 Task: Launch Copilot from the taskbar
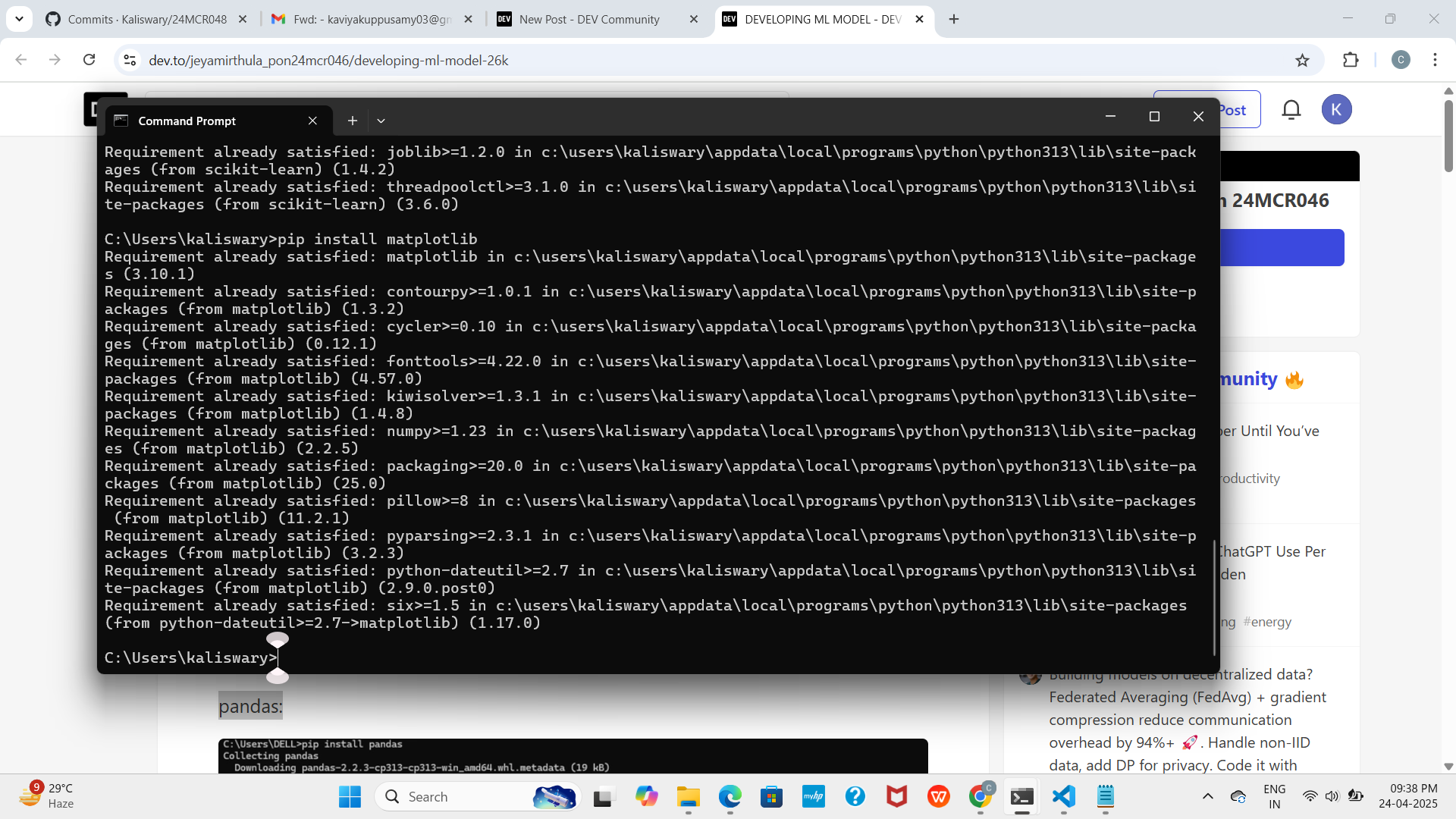(x=646, y=796)
